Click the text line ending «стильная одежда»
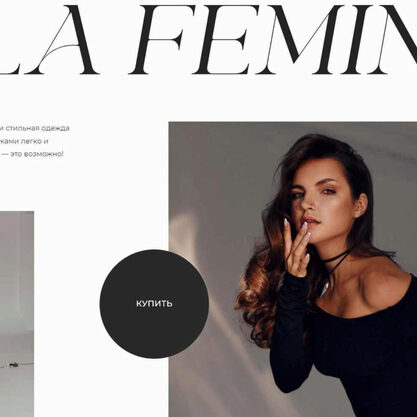 (x=35, y=128)
